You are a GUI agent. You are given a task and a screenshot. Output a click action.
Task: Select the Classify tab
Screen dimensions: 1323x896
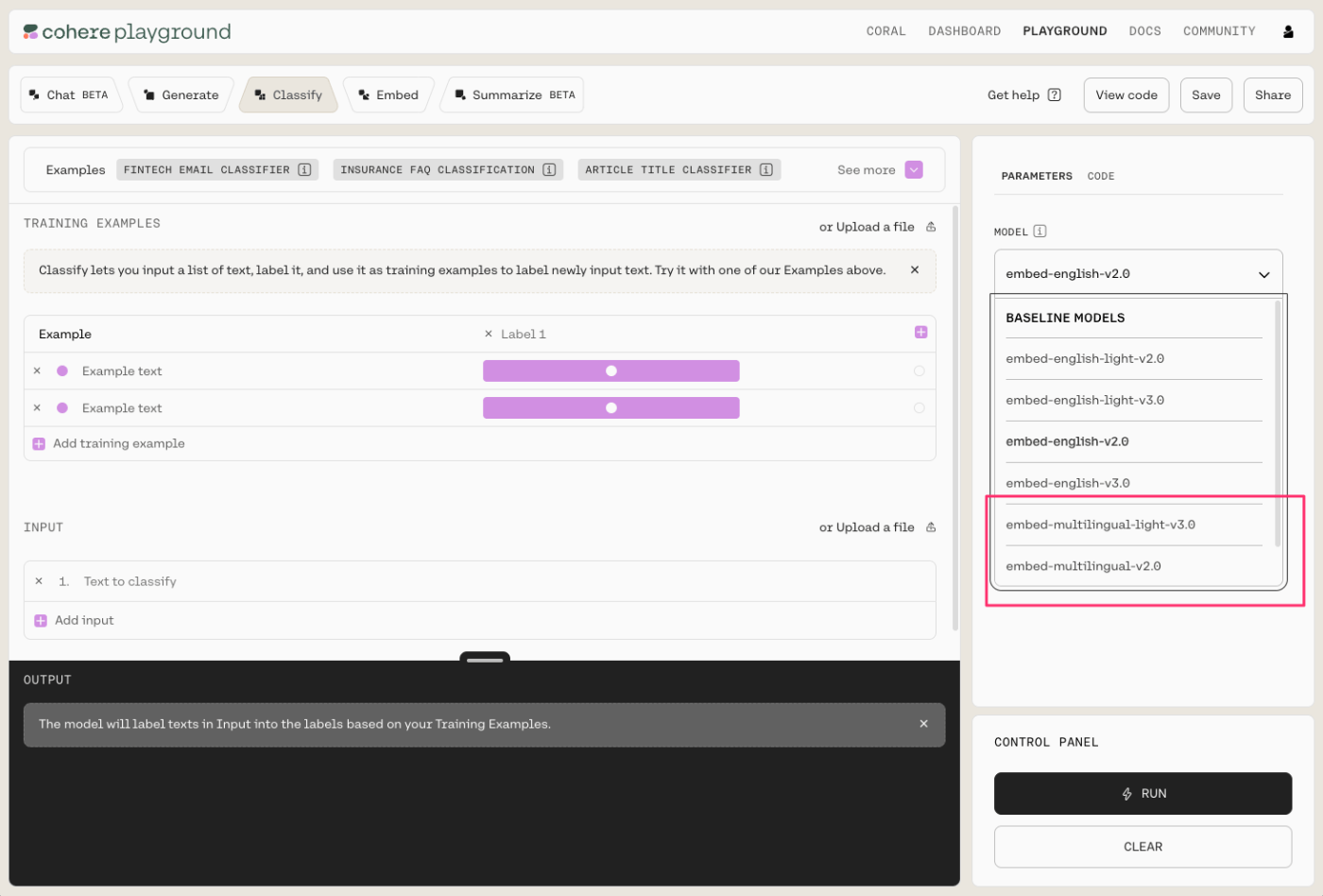click(289, 95)
